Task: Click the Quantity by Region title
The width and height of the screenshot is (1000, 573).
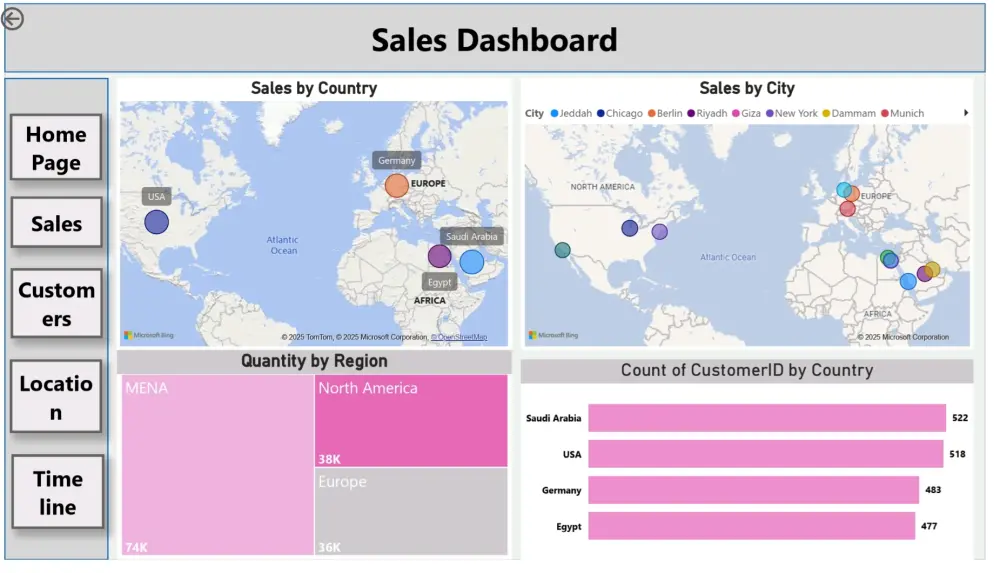Action: pos(314,361)
